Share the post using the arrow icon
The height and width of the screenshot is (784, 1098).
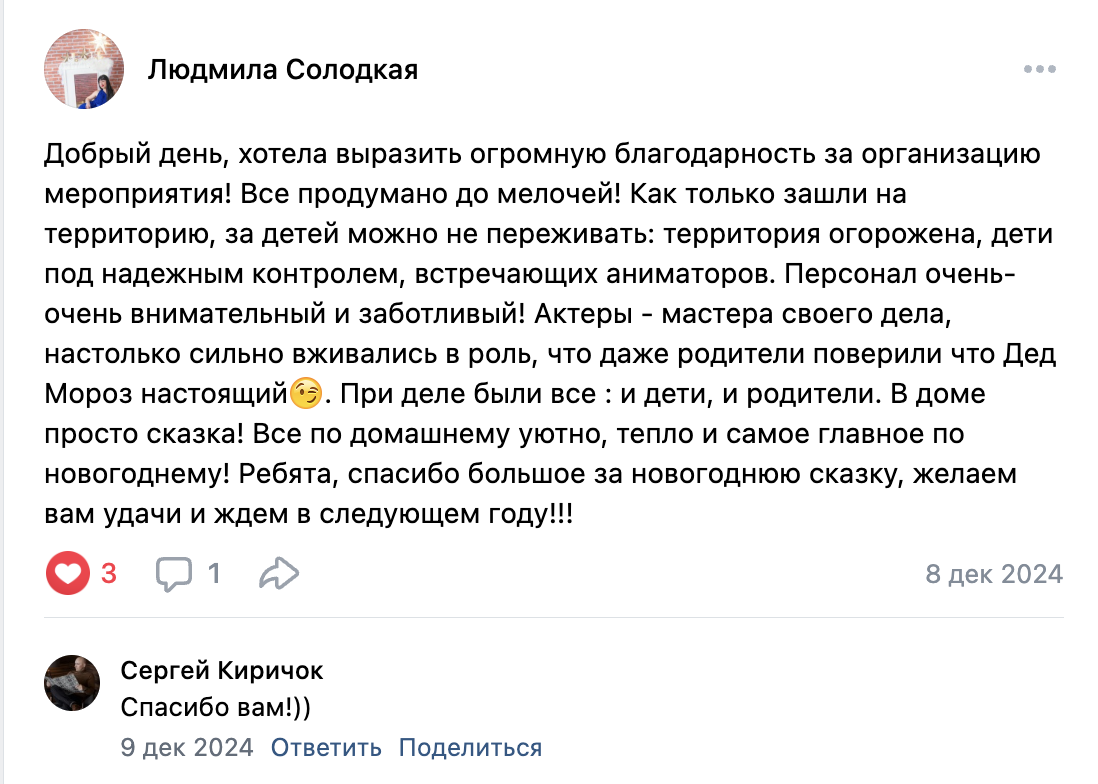[x=278, y=573]
